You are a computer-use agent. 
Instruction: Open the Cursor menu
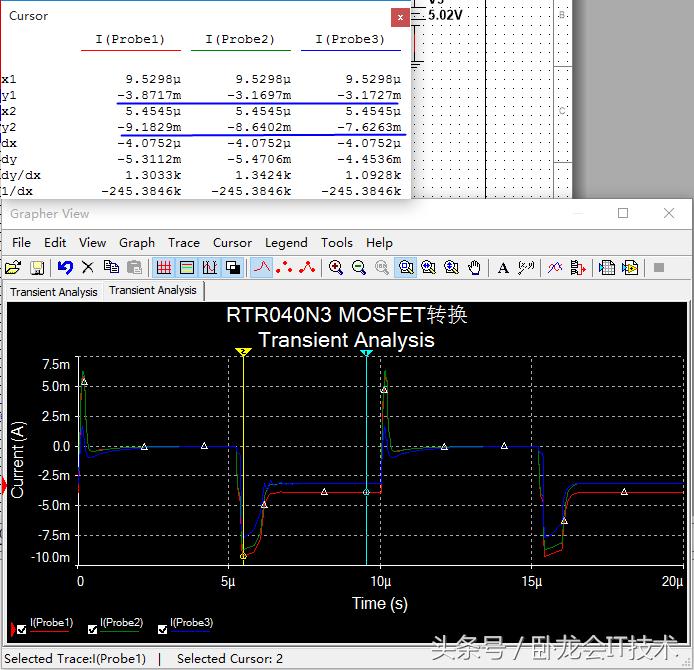232,242
